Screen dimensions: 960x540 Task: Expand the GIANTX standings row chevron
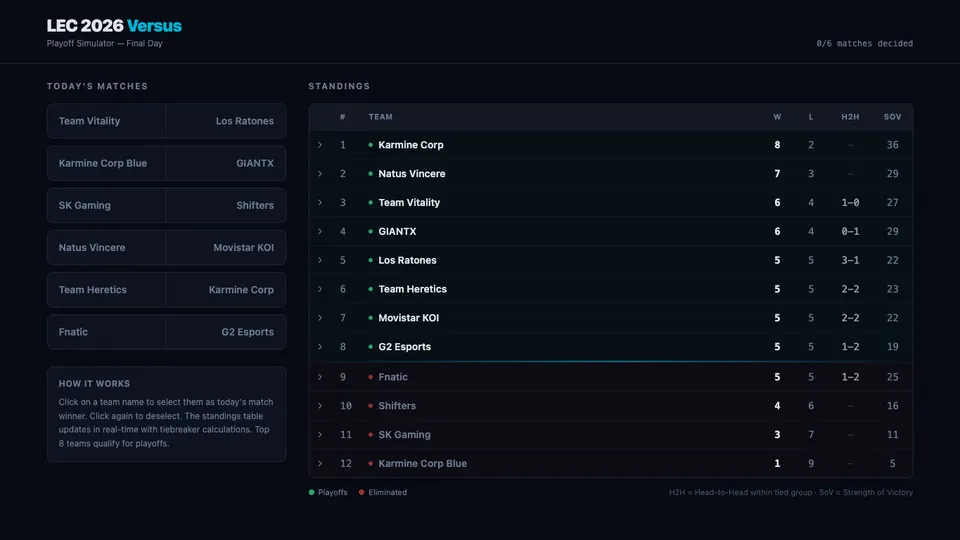[x=320, y=231]
